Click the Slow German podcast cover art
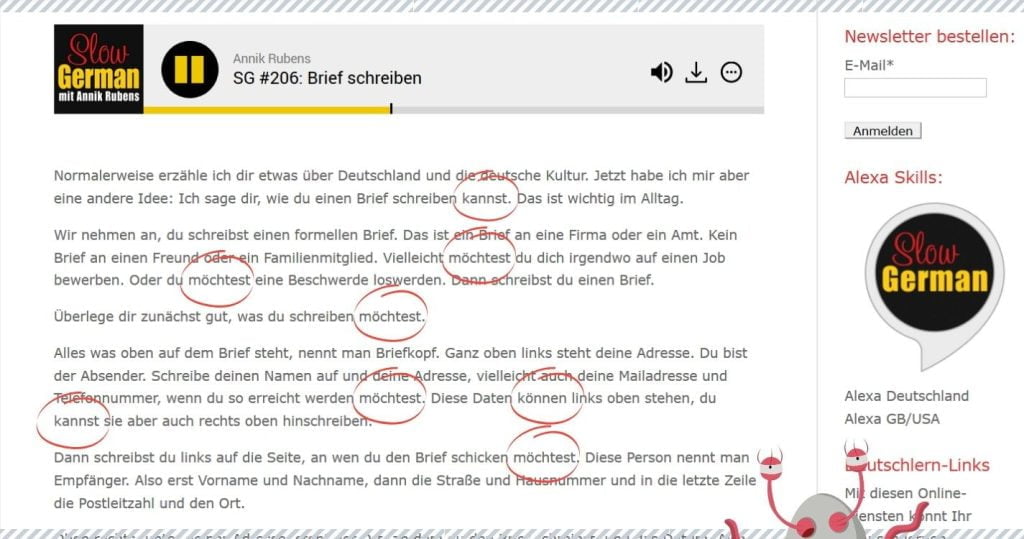Image resolution: width=1024 pixels, height=539 pixels. [99, 69]
